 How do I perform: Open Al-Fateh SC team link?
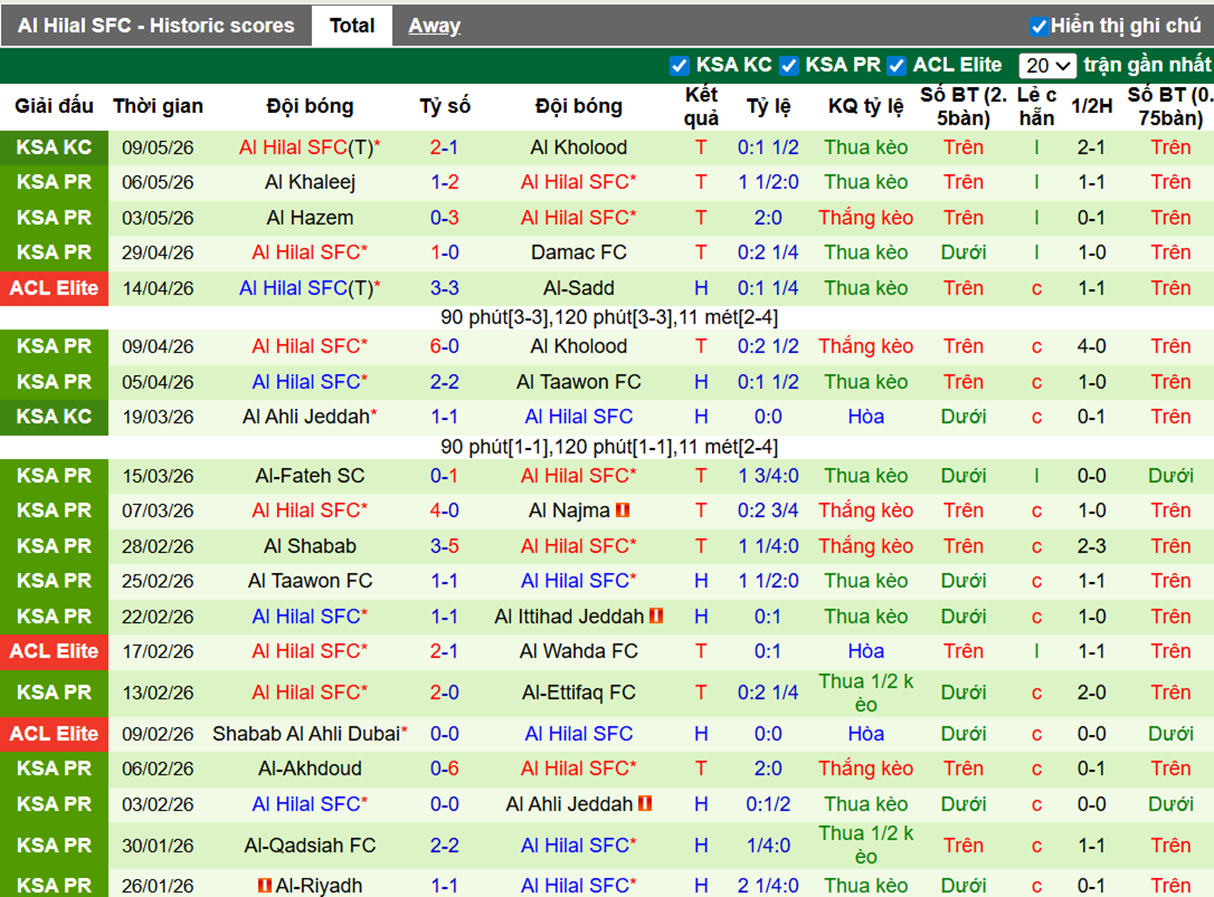tap(310, 476)
